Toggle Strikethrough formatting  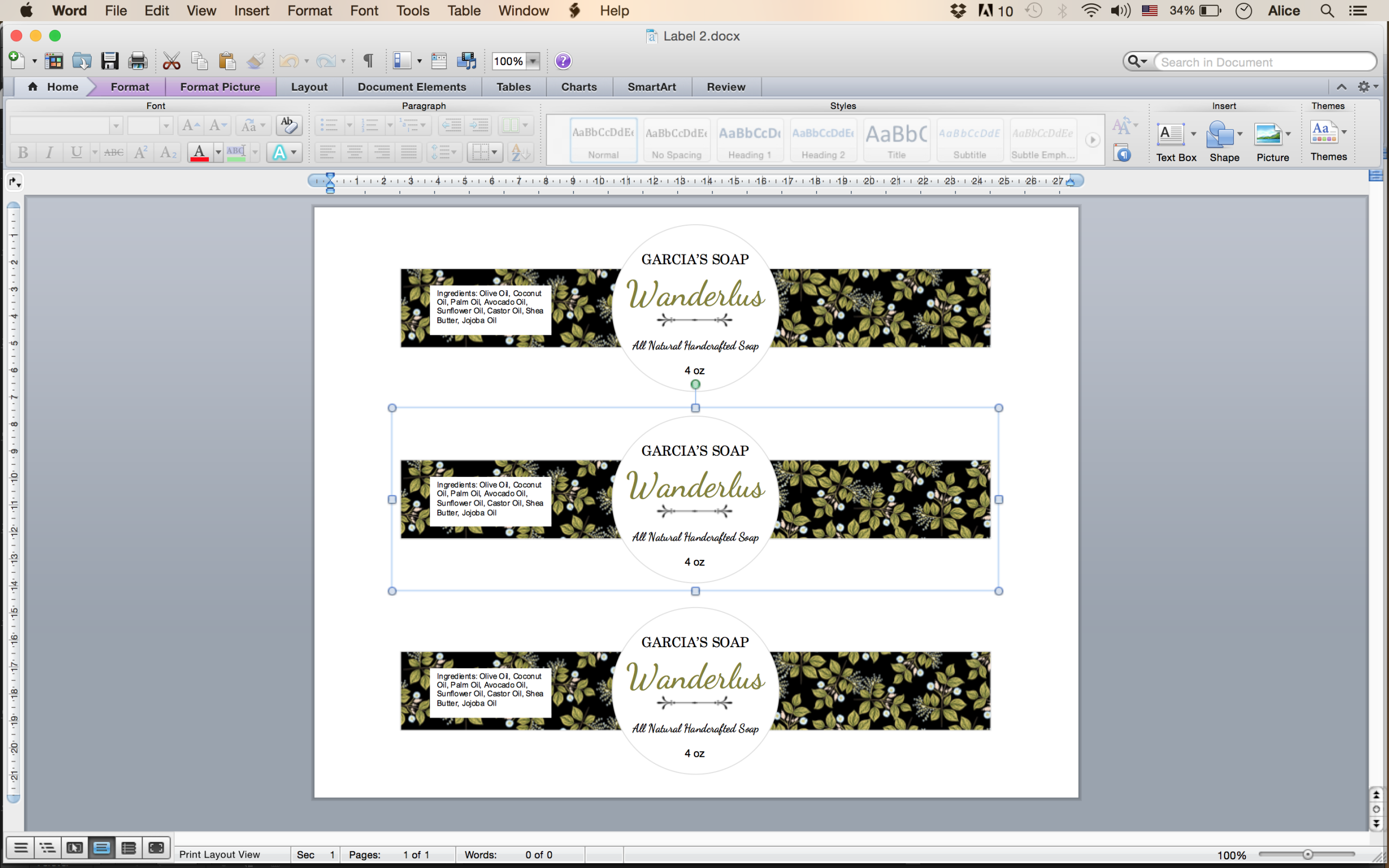(113, 152)
